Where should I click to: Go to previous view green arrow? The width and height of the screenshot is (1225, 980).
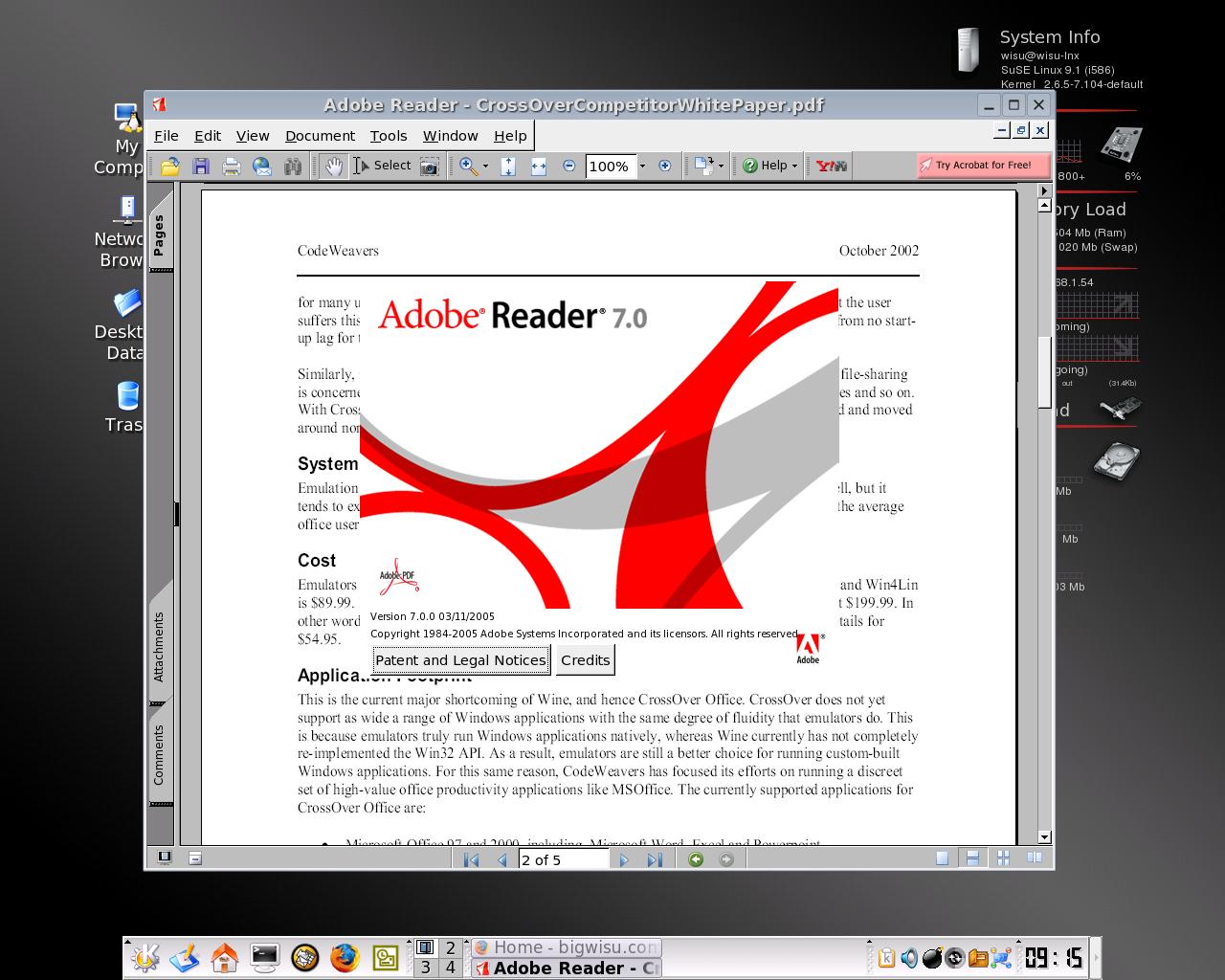point(696,859)
